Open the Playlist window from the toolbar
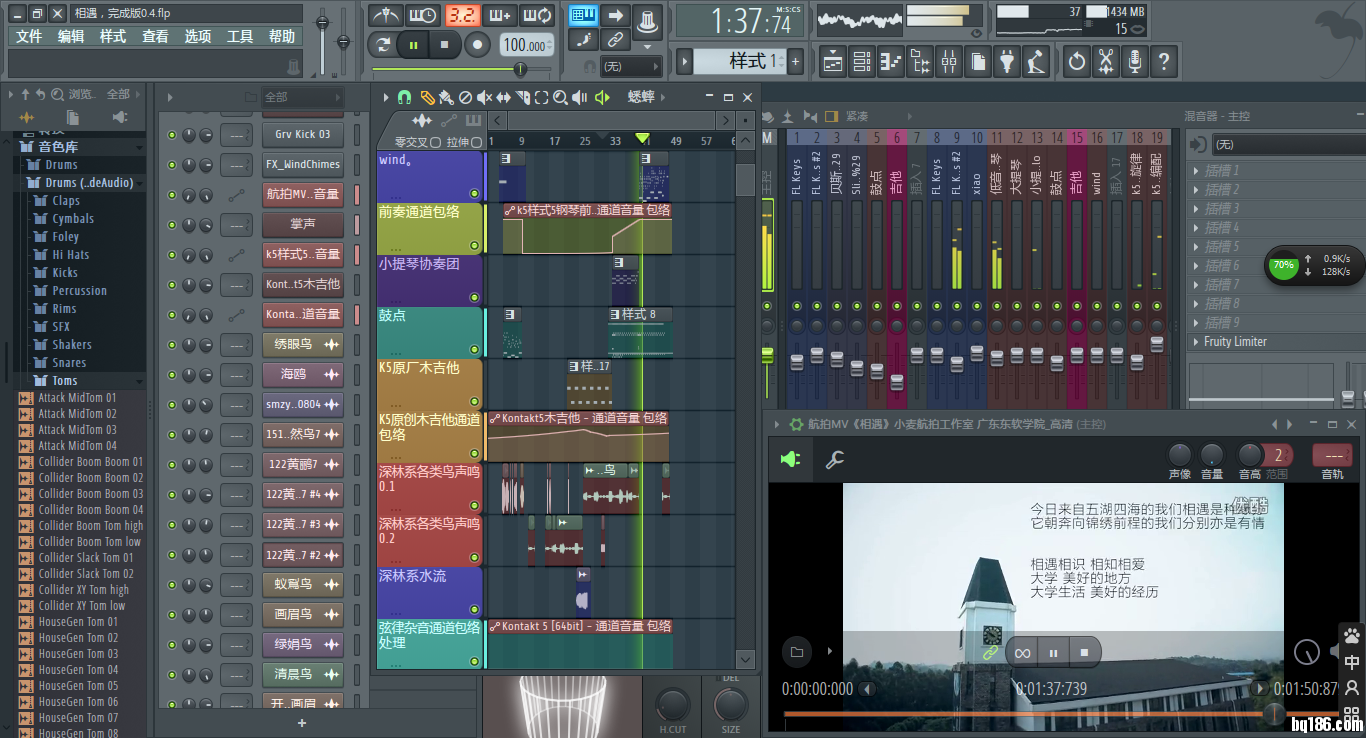1366x738 pixels. click(x=832, y=62)
